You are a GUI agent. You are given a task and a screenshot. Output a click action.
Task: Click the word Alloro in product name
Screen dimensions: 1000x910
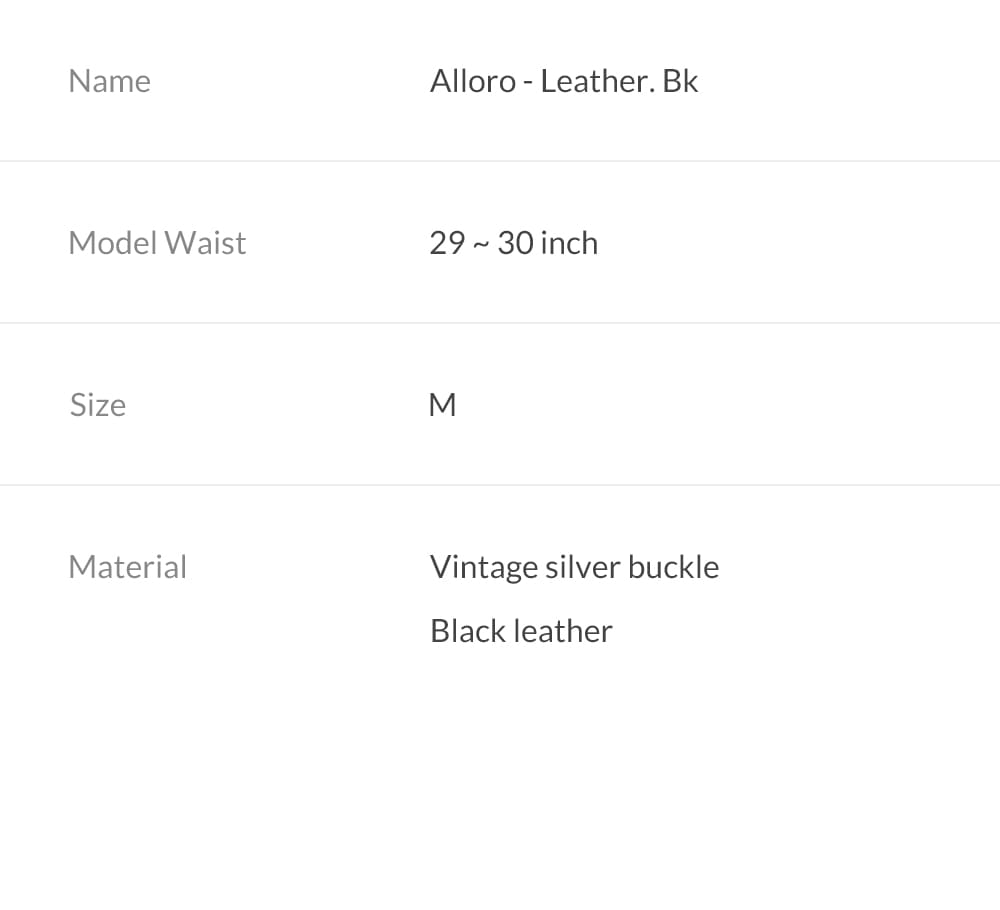tap(473, 82)
